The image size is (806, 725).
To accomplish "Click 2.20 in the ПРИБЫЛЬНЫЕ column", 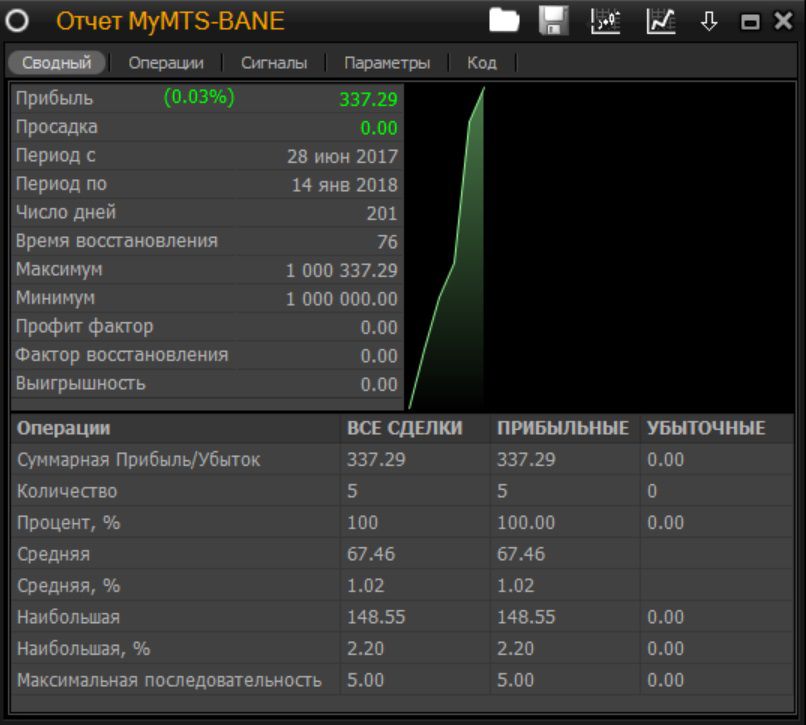I will coord(516,648).
